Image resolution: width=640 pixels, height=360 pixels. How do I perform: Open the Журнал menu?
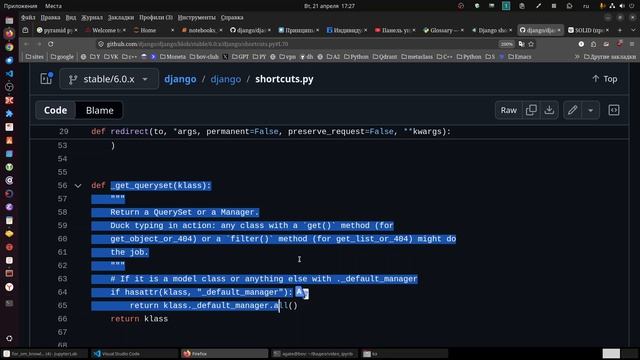click(x=92, y=18)
